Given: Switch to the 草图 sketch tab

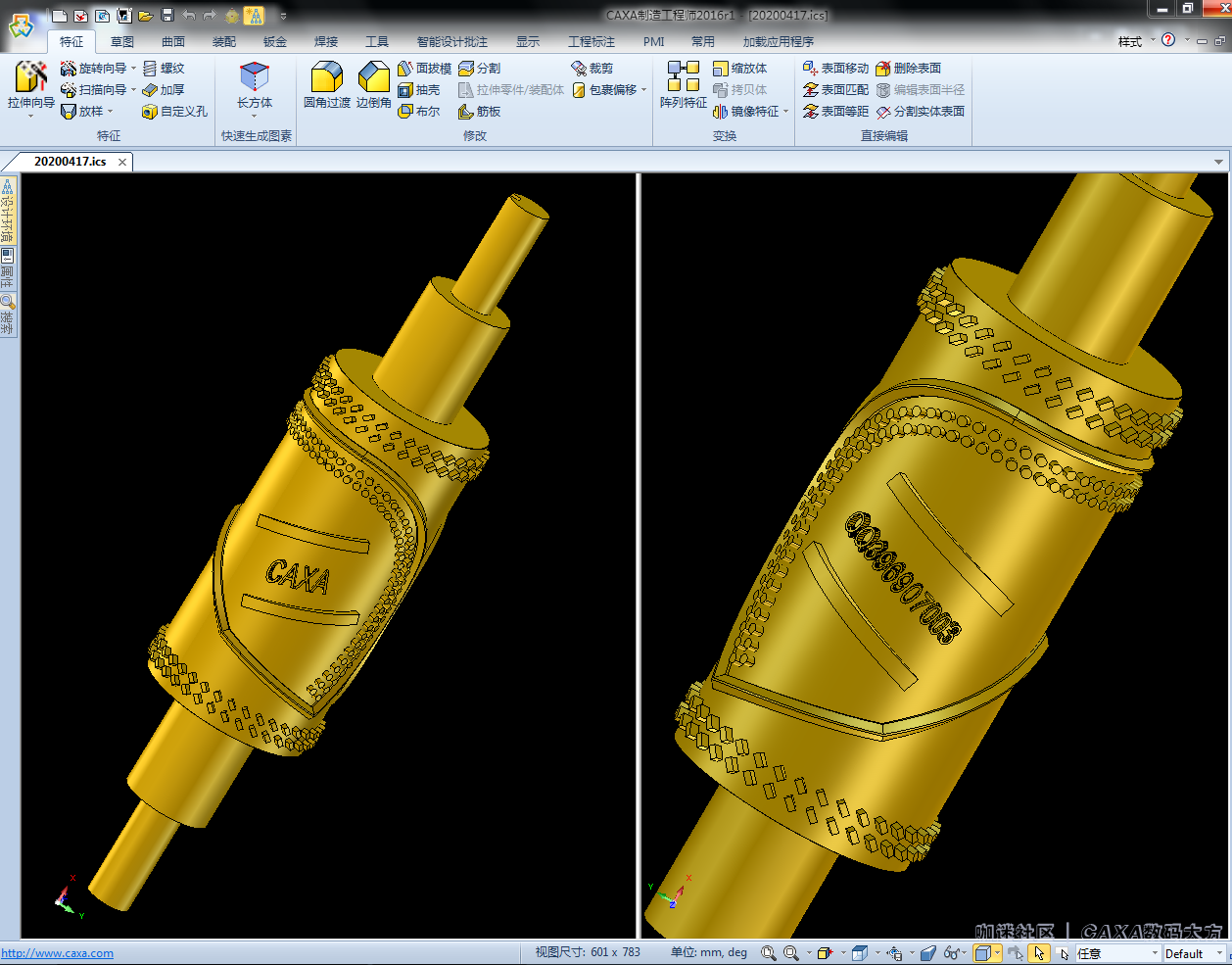Looking at the screenshot, I should [122, 42].
